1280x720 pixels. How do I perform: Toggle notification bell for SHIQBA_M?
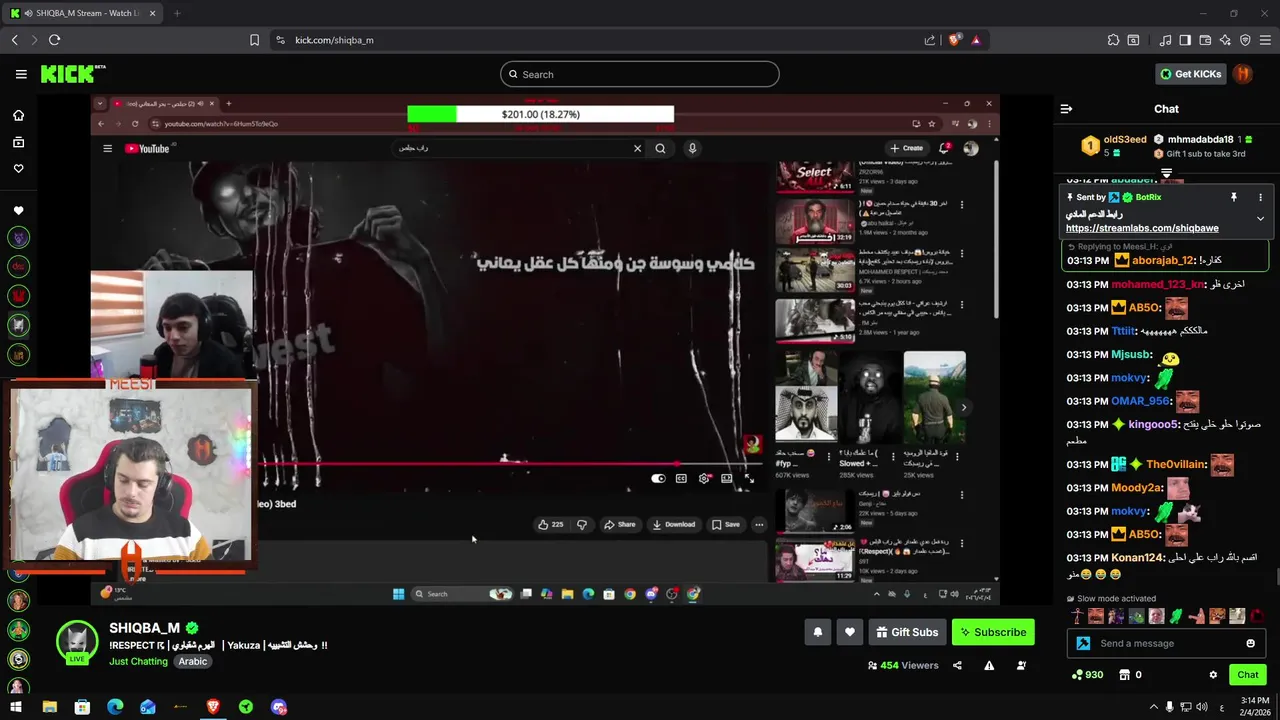pos(817,632)
